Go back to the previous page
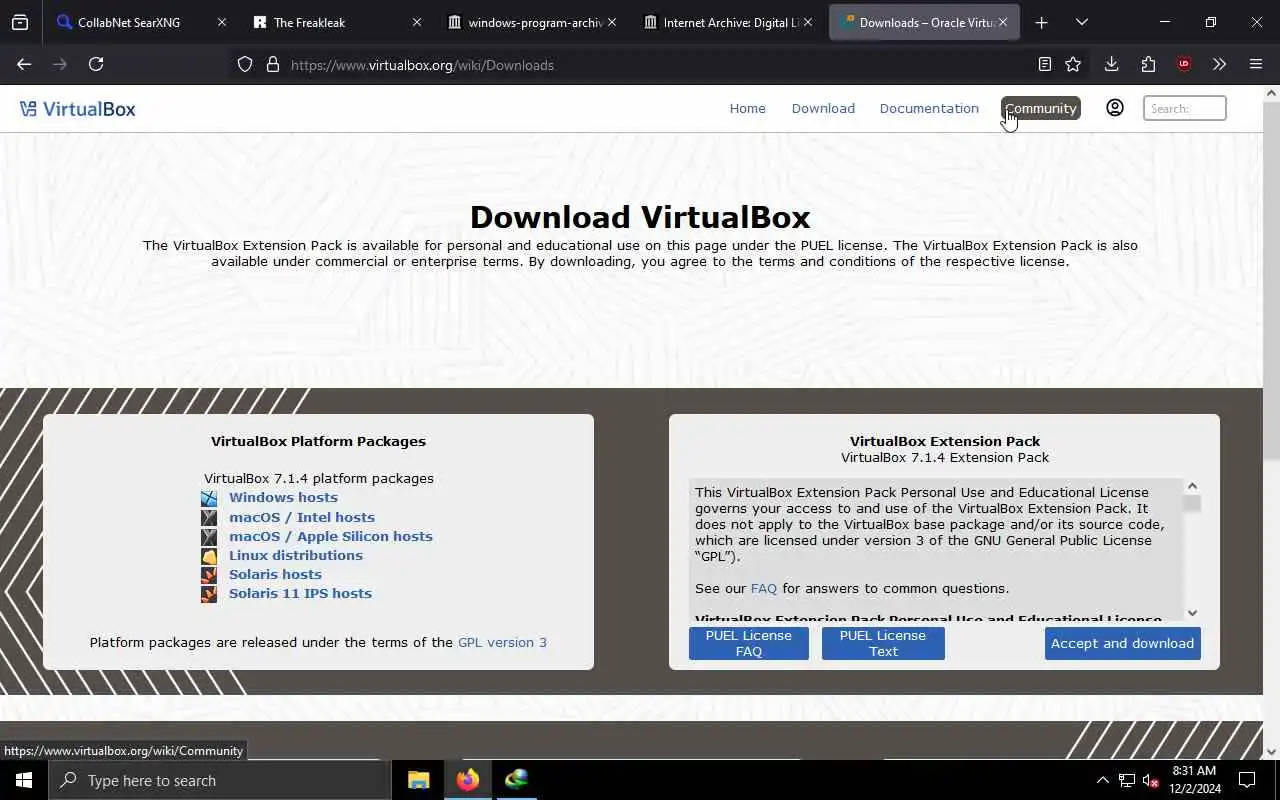This screenshot has height=800, width=1280. click(24, 64)
